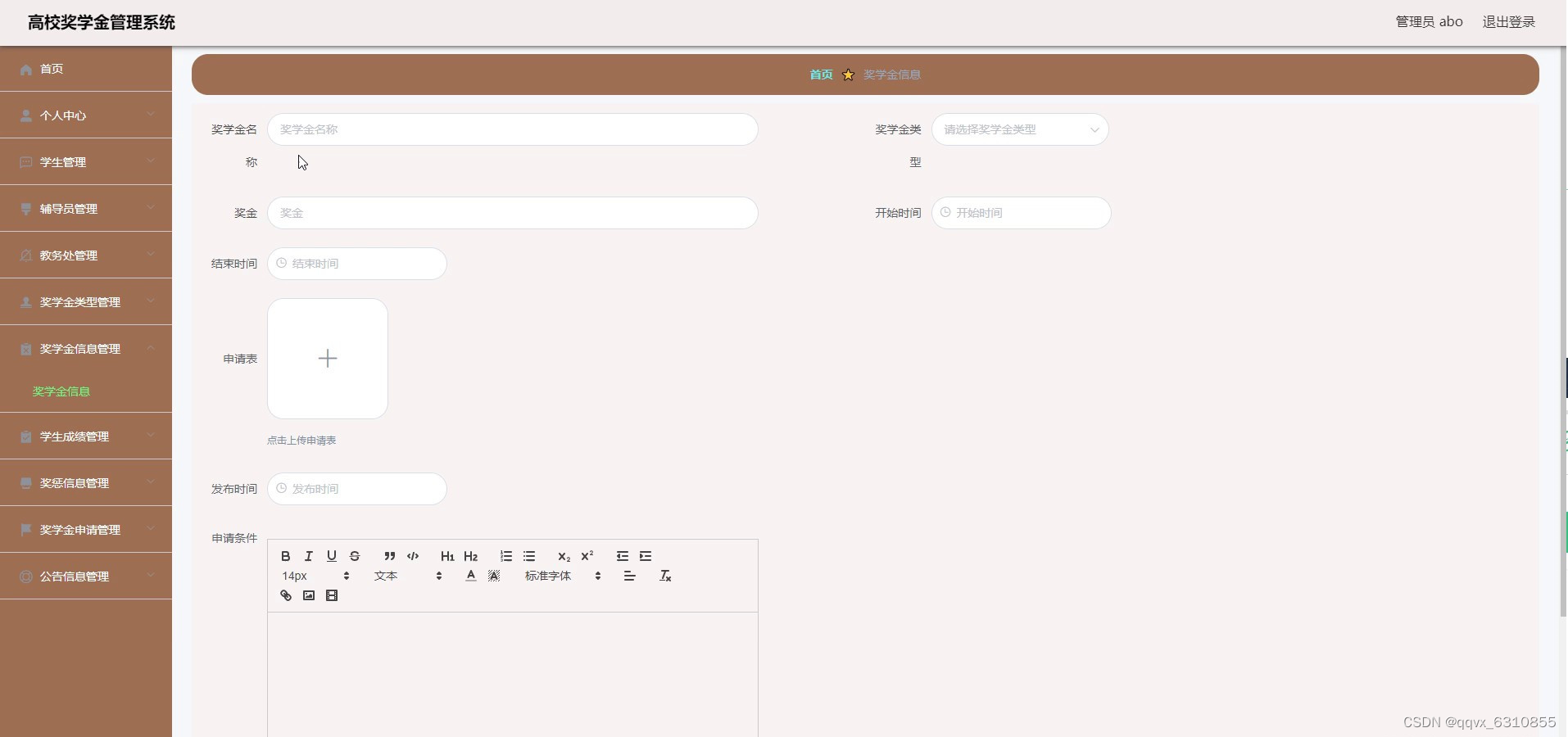Insert bulleted list
1568x737 pixels.
529,556
